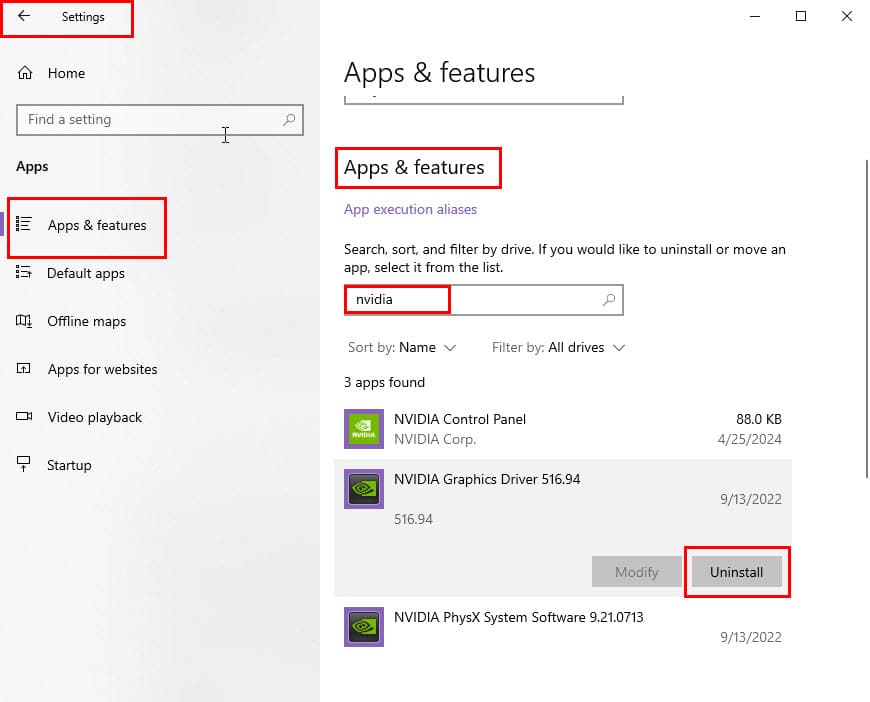Click the NVIDIA Graphics Driver 516.94 title
Image resolution: width=870 pixels, height=702 pixels.
click(x=487, y=479)
